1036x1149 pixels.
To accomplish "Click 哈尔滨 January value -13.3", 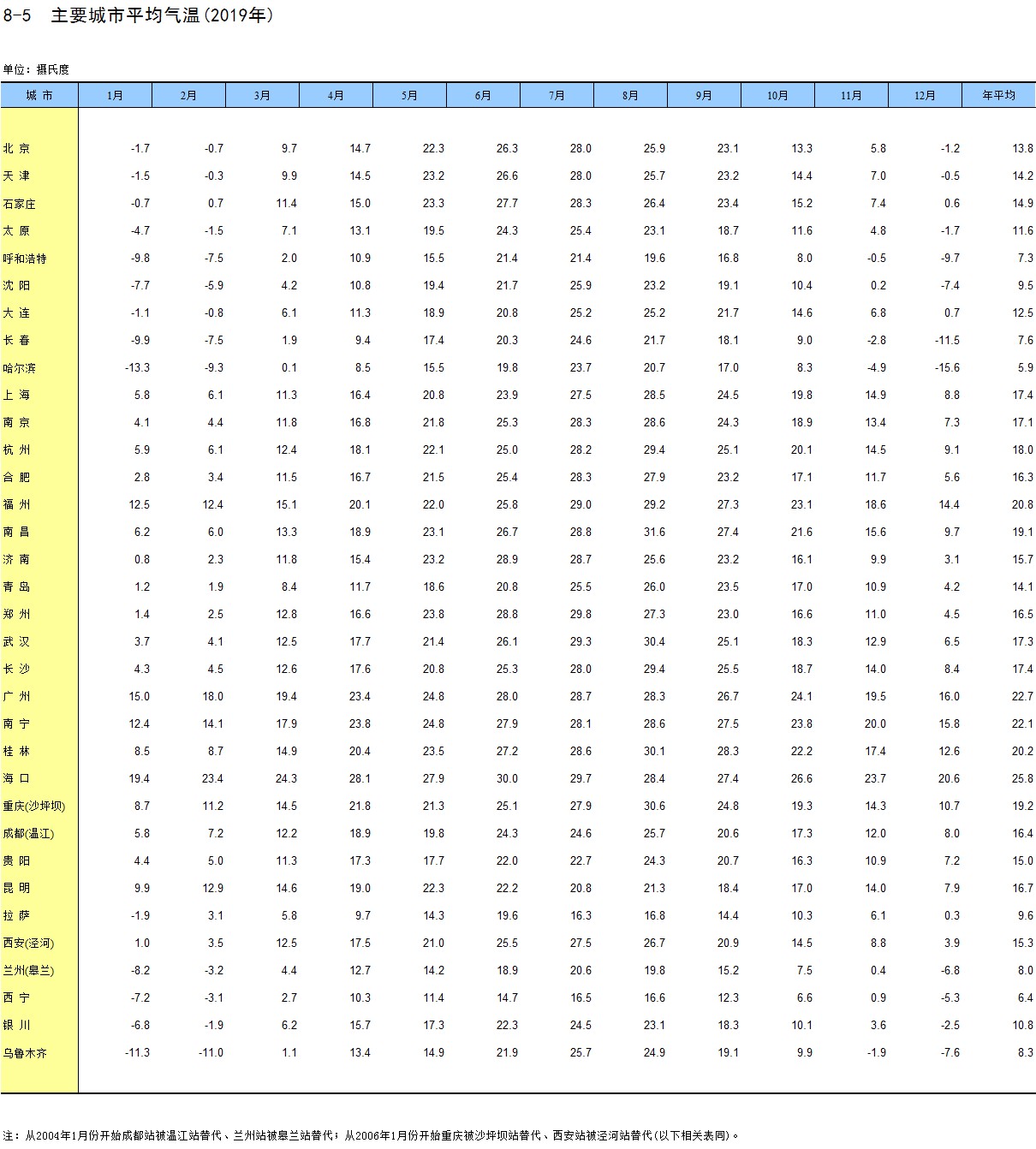I will click(x=137, y=367).
